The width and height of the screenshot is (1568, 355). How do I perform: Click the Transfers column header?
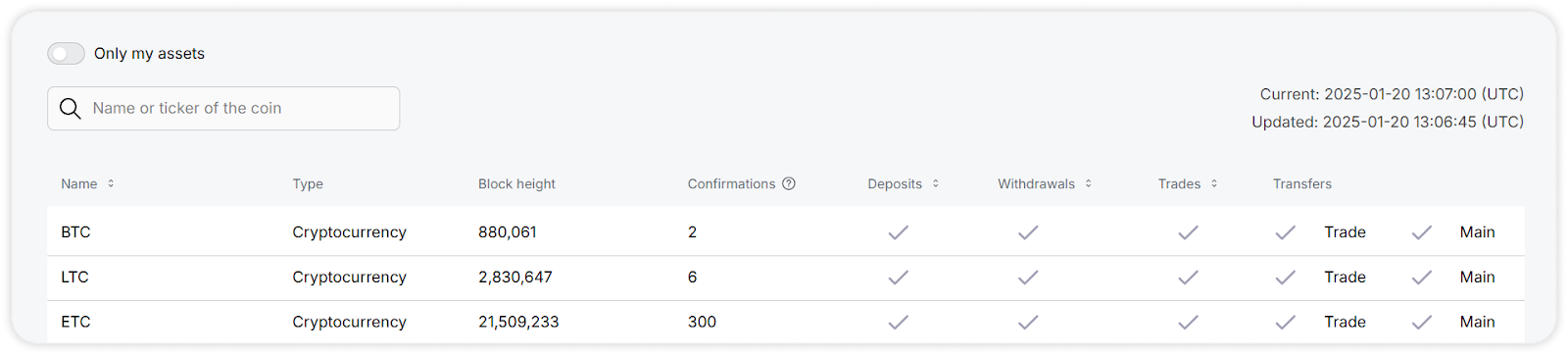click(x=1301, y=184)
